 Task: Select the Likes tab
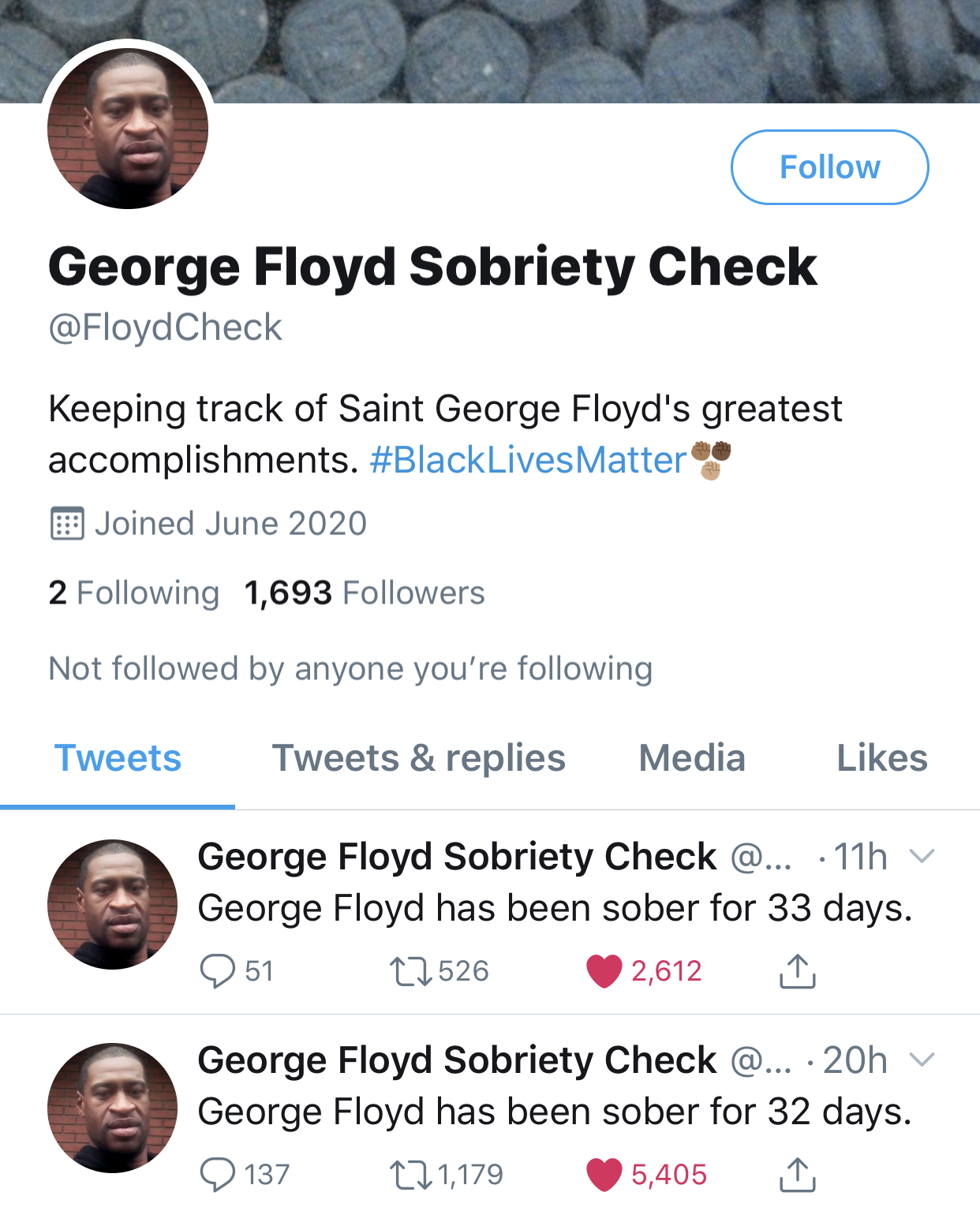point(881,758)
